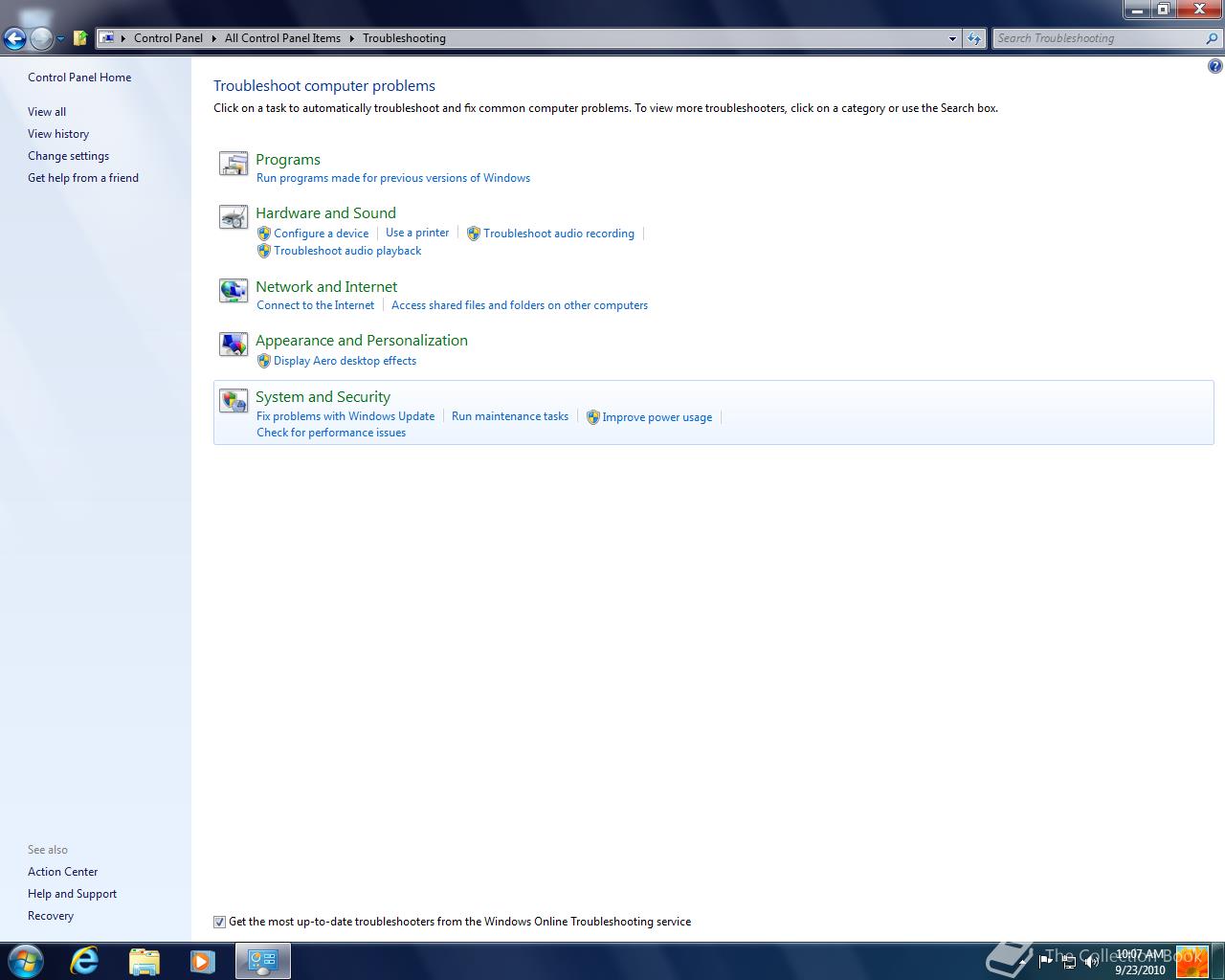Open Network and Internet heading
Image resolution: width=1225 pixels, height=980 pixels.
326,287
